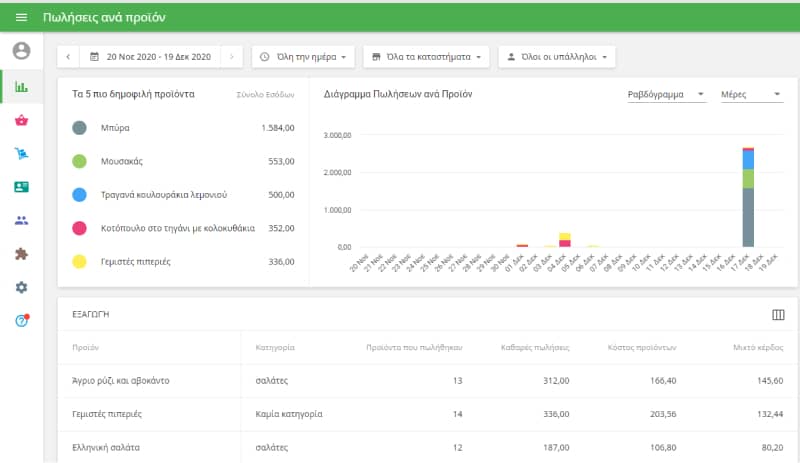
Task: Click the ΕΞΑΓΩΓΗ export button
Action: (90, 314)
